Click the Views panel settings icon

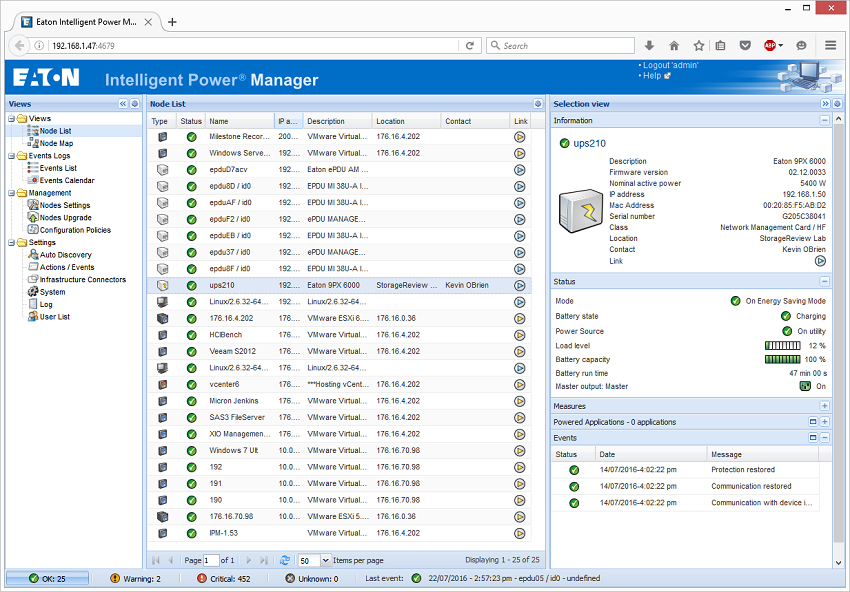click(x=134, y=104)
